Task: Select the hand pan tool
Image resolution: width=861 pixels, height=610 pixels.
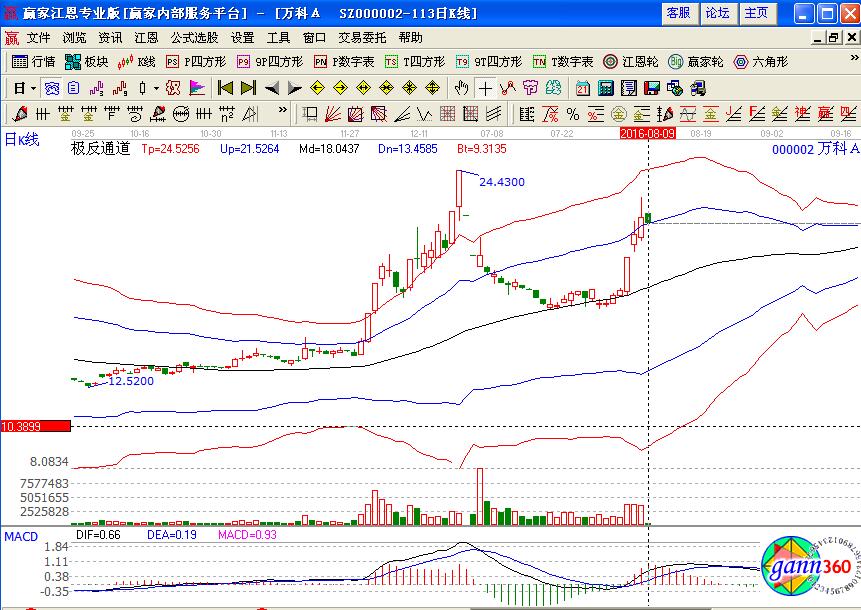Action: [x=461, y=88]
